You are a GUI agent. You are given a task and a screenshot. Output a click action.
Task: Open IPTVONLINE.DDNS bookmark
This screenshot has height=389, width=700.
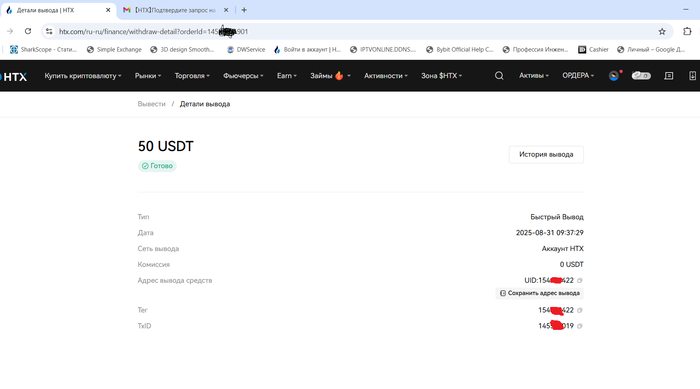click(x=383, y=50)
